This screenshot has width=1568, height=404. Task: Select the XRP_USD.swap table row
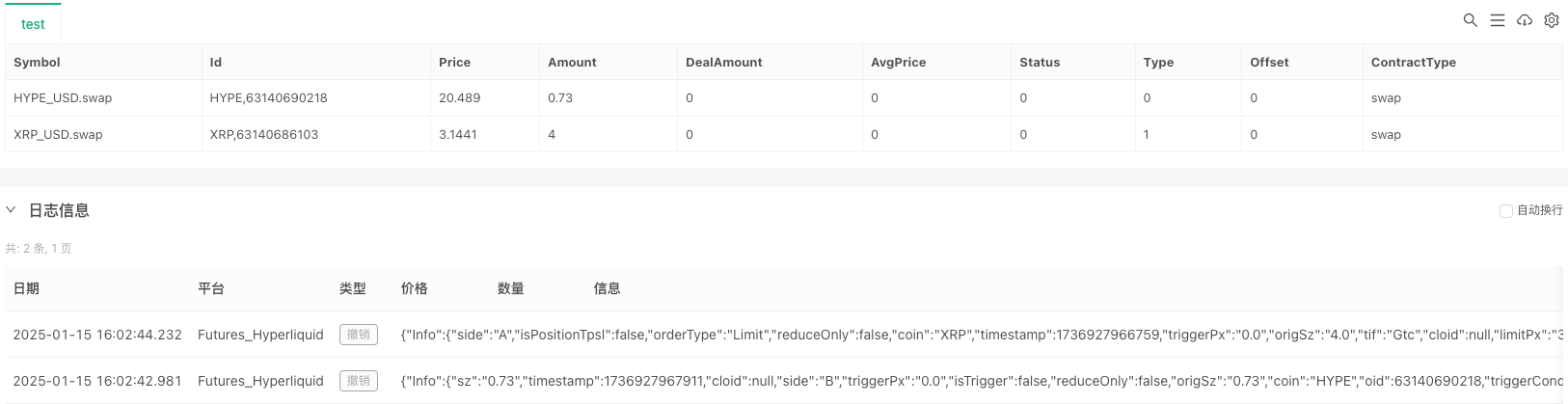pos(58,134)
